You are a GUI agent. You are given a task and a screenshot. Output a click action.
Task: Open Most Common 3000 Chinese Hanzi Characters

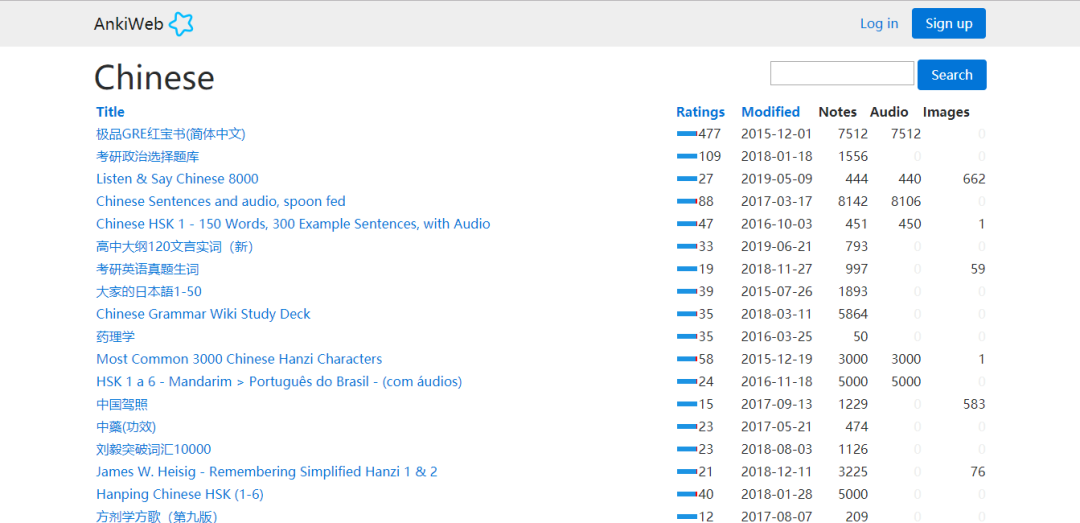point(239,359)
